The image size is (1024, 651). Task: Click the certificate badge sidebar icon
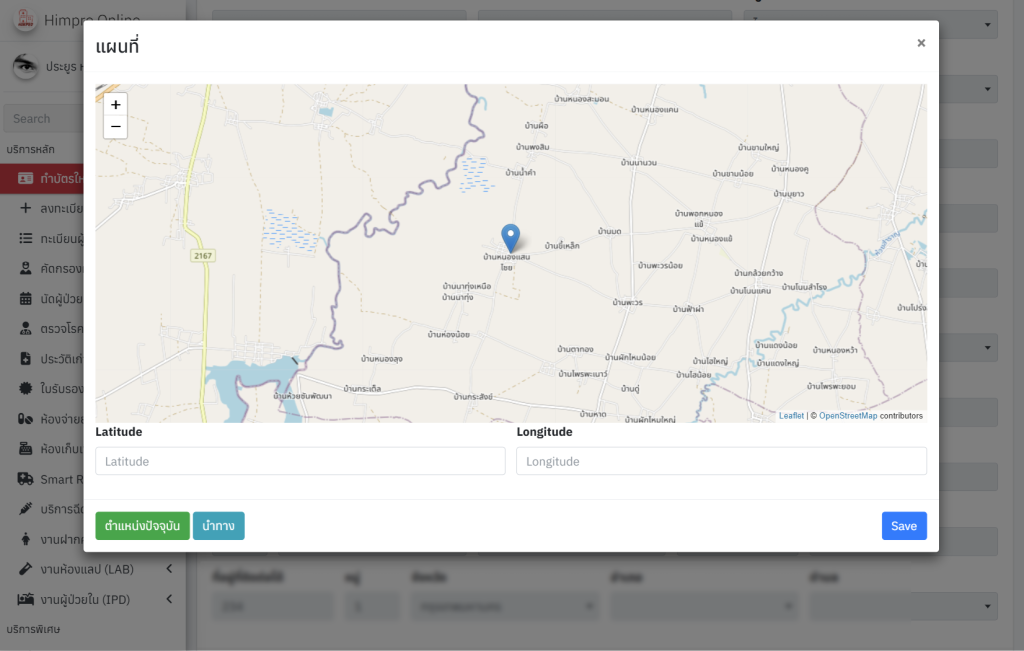coord(25,389)
